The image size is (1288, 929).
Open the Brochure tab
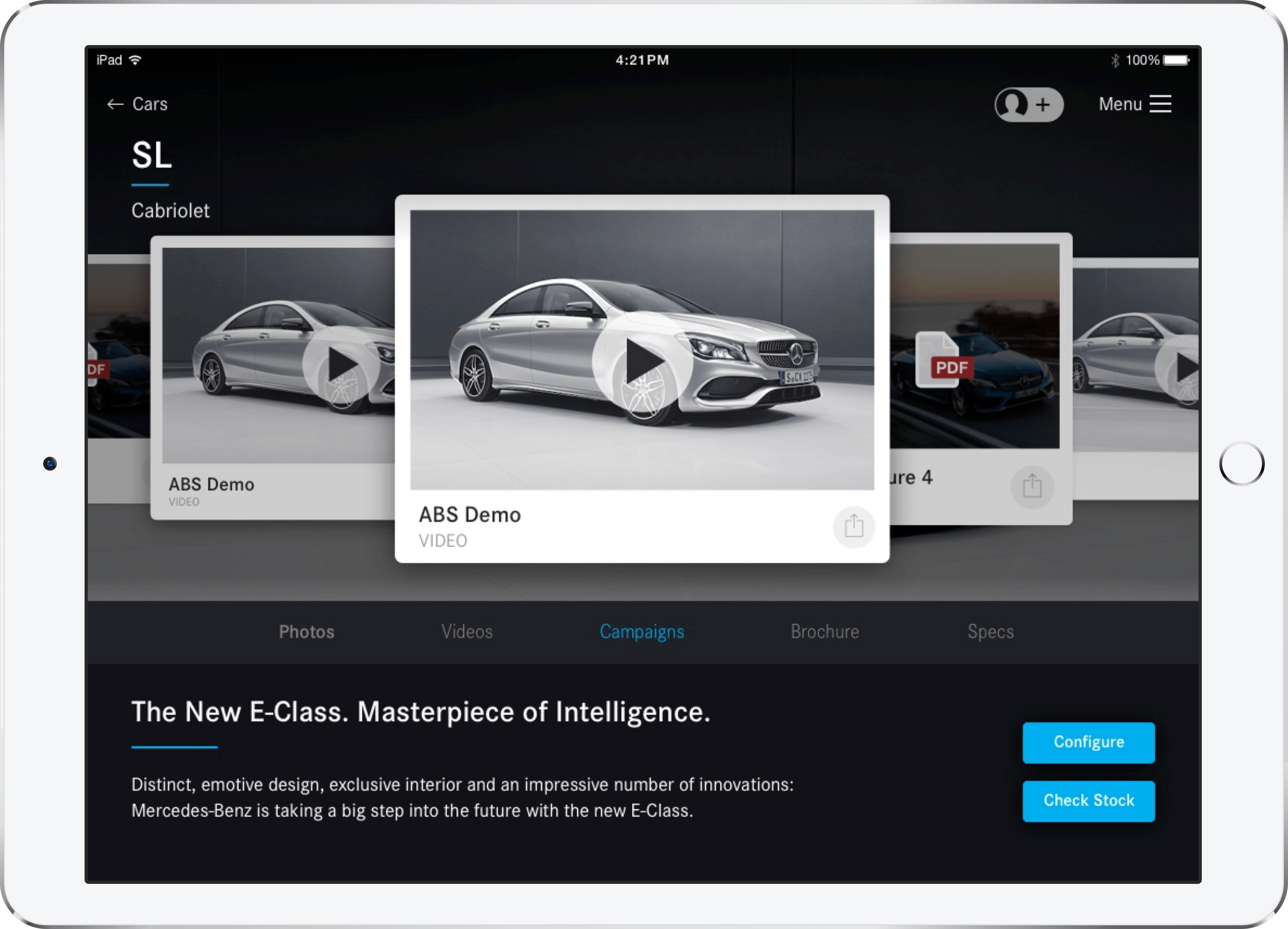825,632
